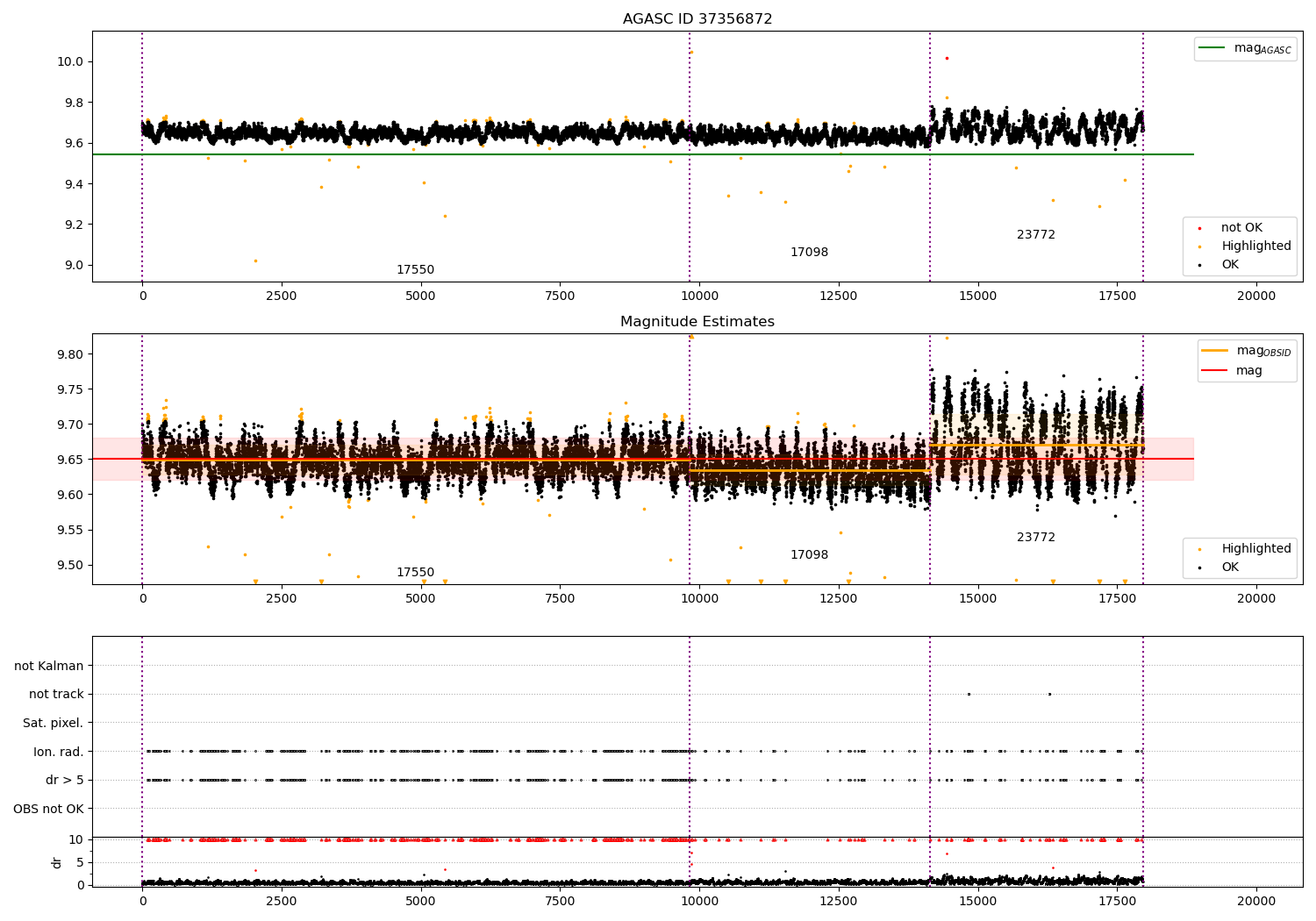Click the OBSID label 23772 in the top plot
1316x921 pixels.
coord(1036,235)
